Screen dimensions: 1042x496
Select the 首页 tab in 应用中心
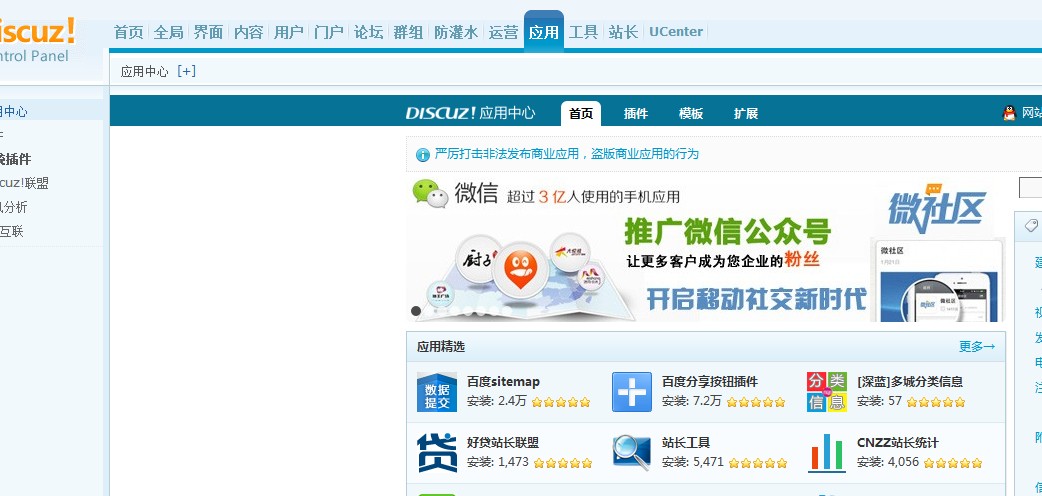(581, 114)
